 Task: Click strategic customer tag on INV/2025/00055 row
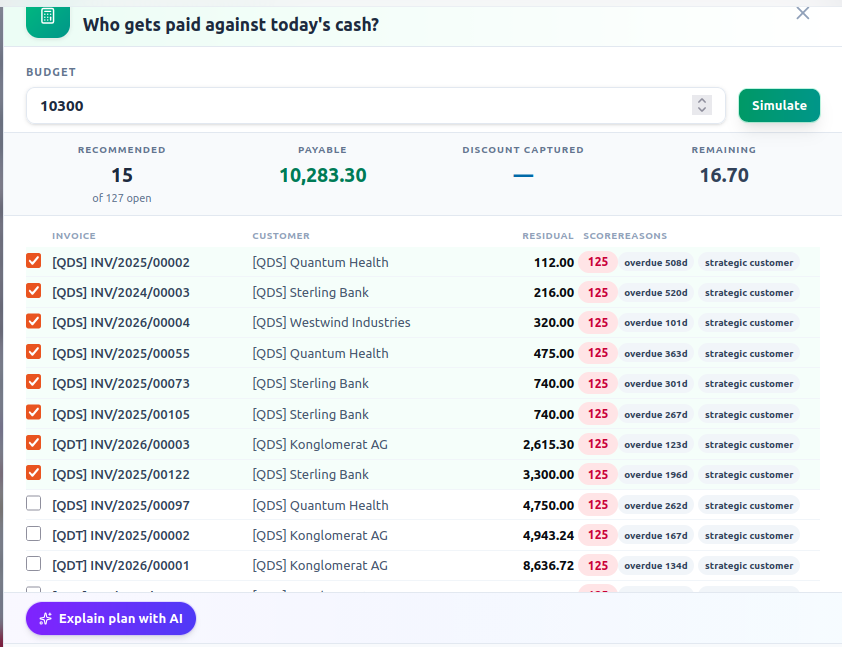tap(749, 353)
